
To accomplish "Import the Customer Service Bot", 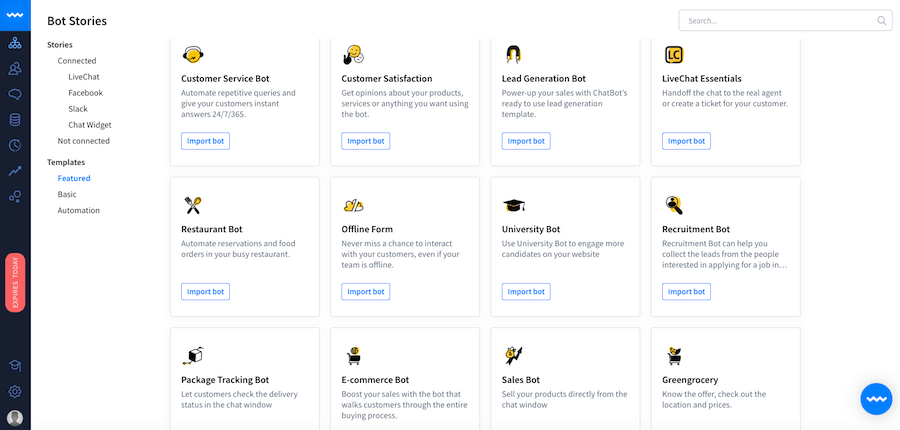I will (205, 141).
